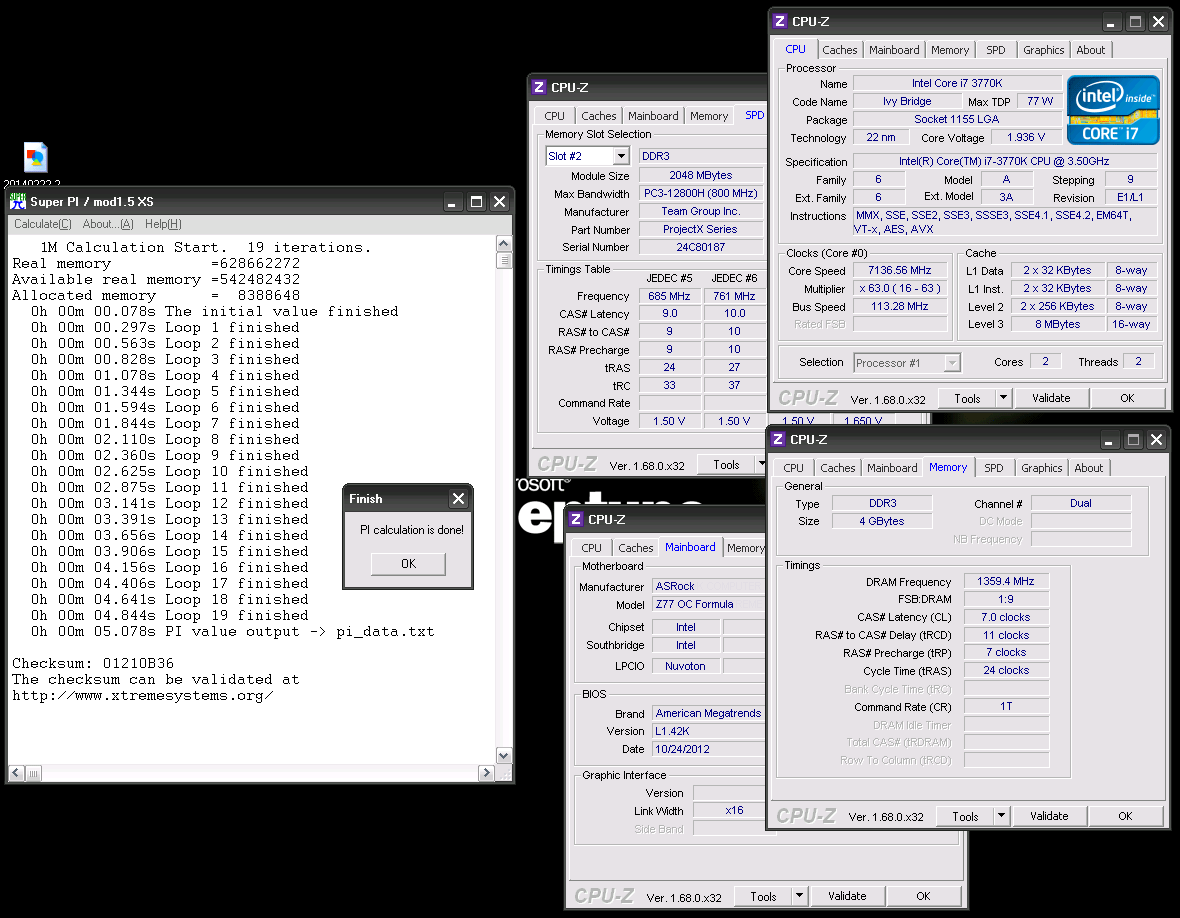
Task: Select Caches tab in the SPD window
Action: (598, 116)
